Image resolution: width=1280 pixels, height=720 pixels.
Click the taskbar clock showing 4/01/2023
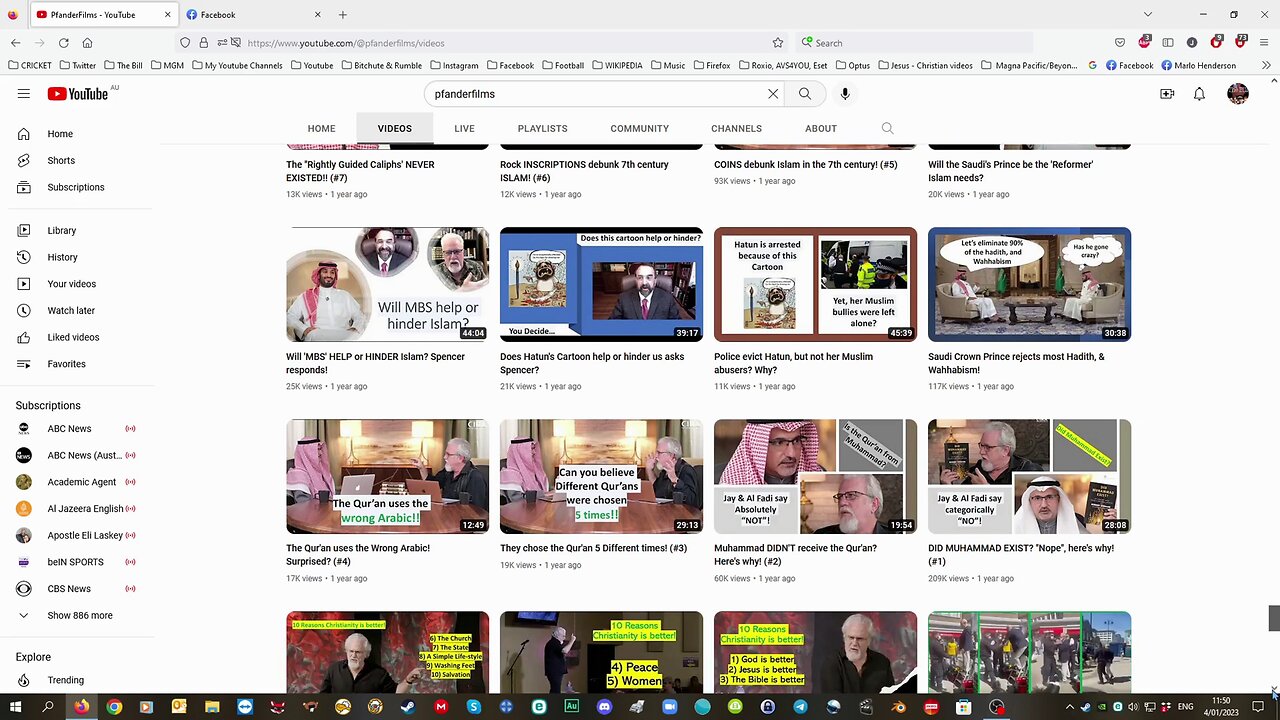pyautogui.click(x=1221, y=707)
